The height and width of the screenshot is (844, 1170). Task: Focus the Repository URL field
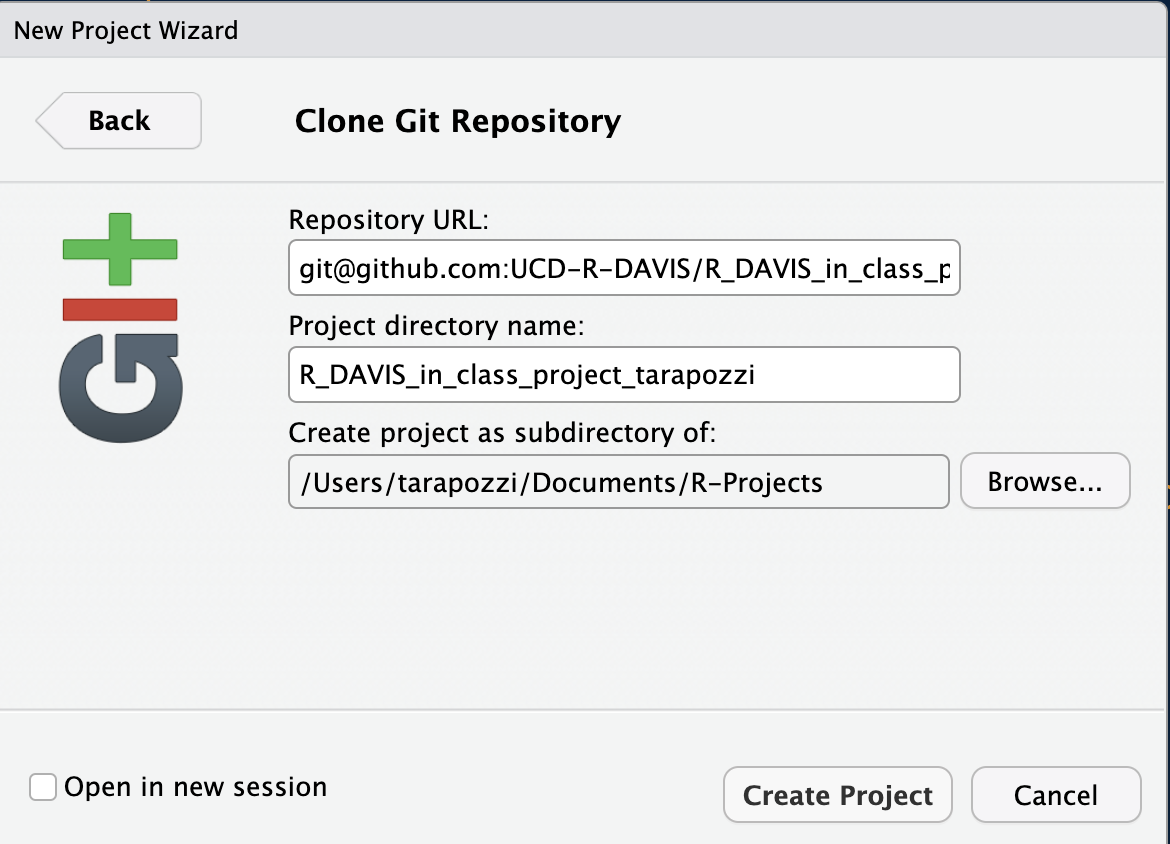623,268
